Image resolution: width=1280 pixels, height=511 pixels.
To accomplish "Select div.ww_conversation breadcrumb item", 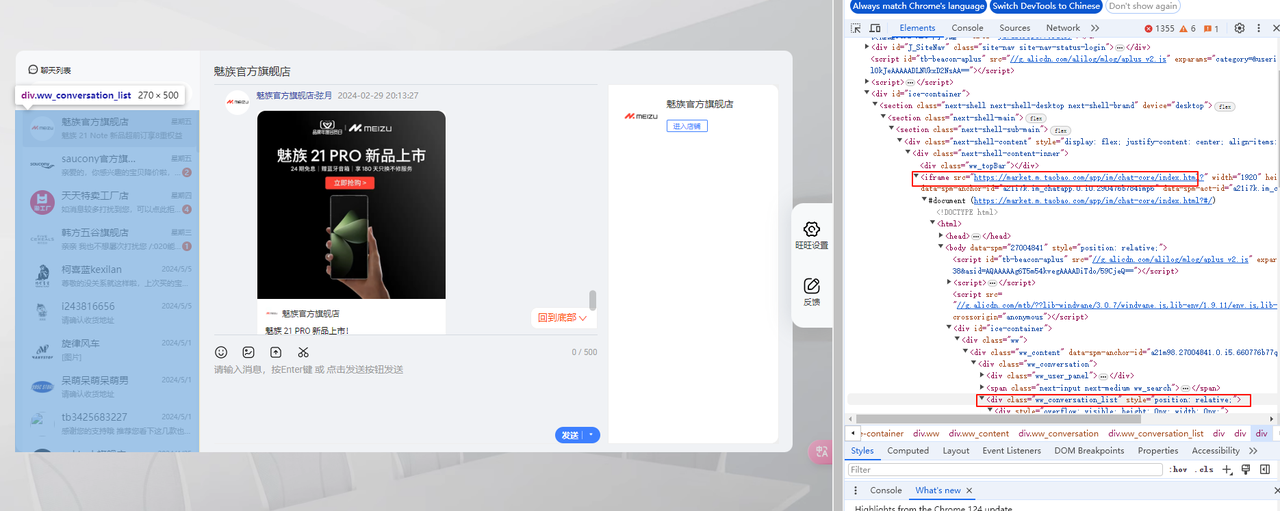I will [x=1058, y=434].
